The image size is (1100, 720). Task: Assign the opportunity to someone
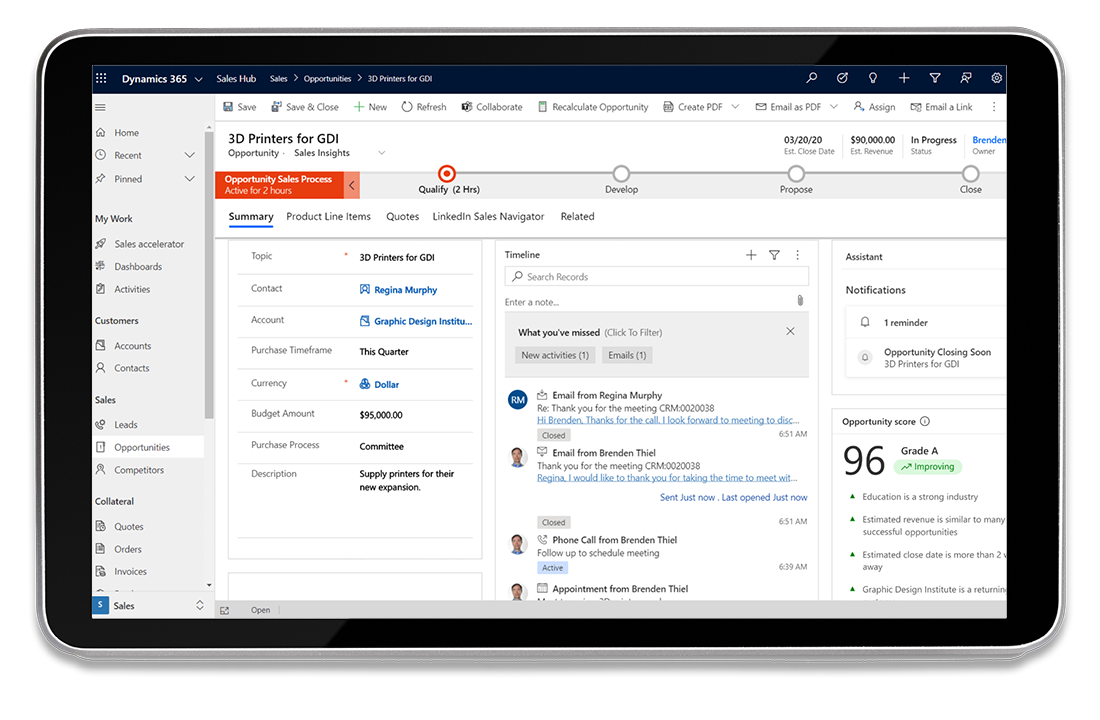tap(874, 107)
